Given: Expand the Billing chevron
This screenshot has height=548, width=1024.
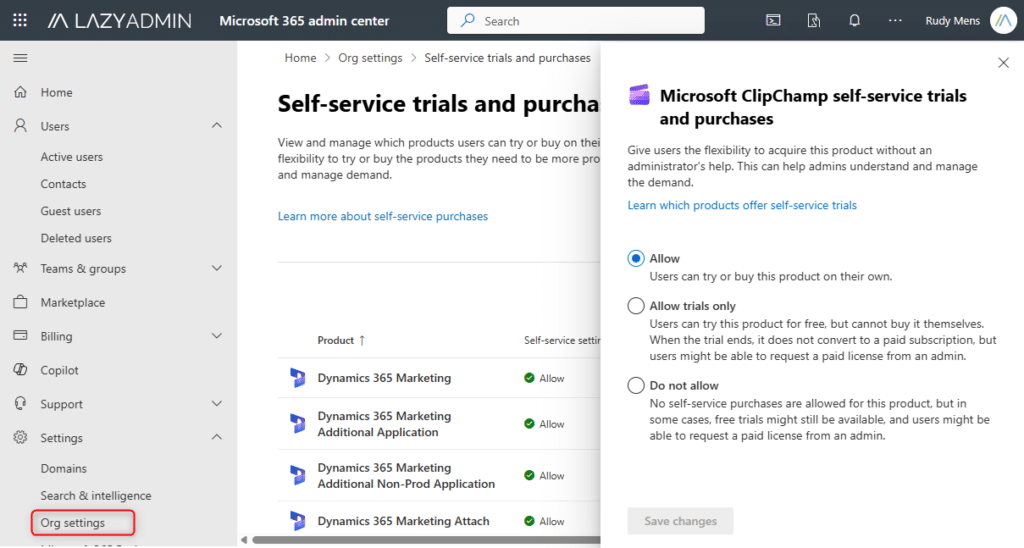Looking at the screenshot, I should tap(217, 336).
